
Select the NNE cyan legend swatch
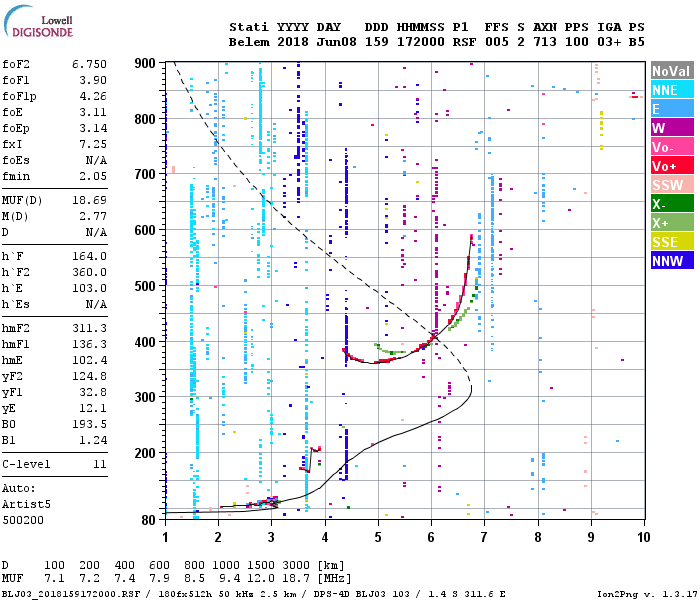click(672, 90)
